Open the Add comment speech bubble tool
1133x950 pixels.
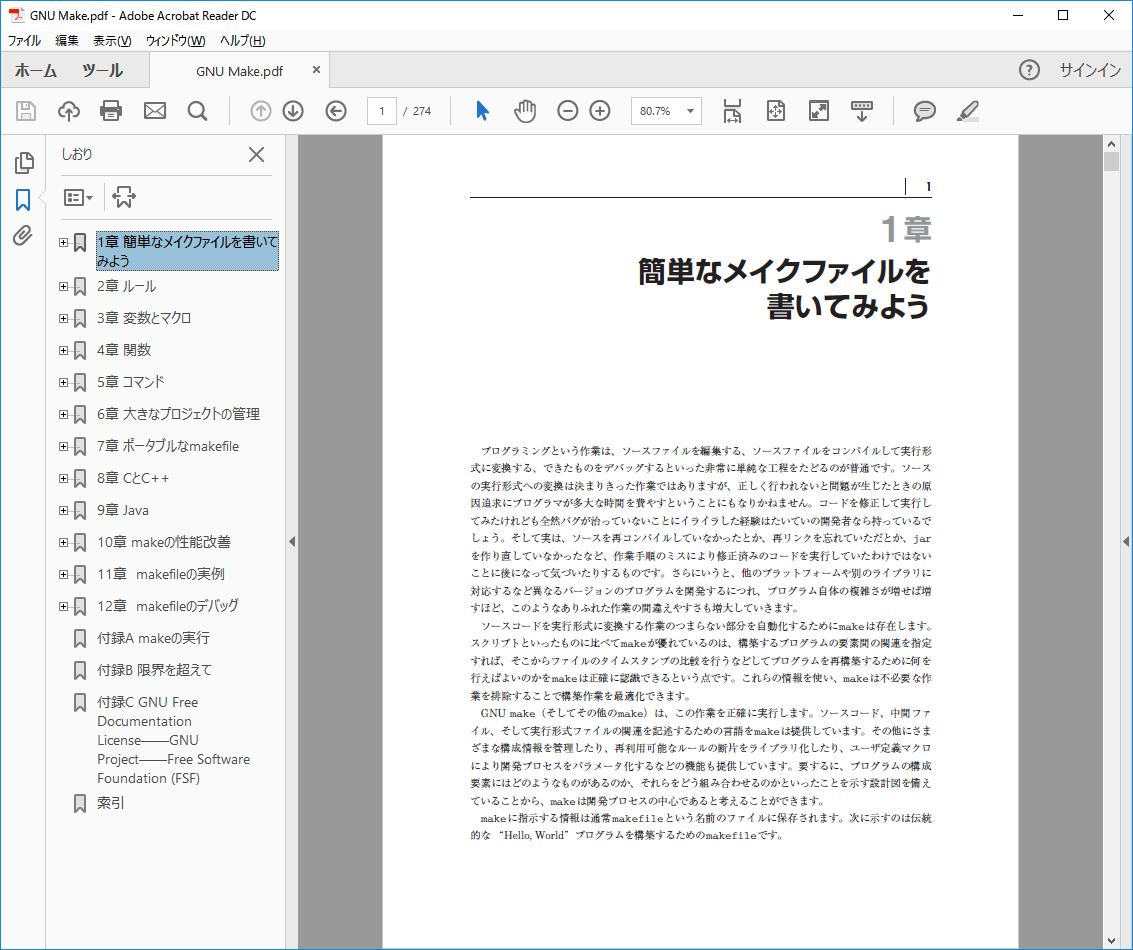click(x=925, y=111)
